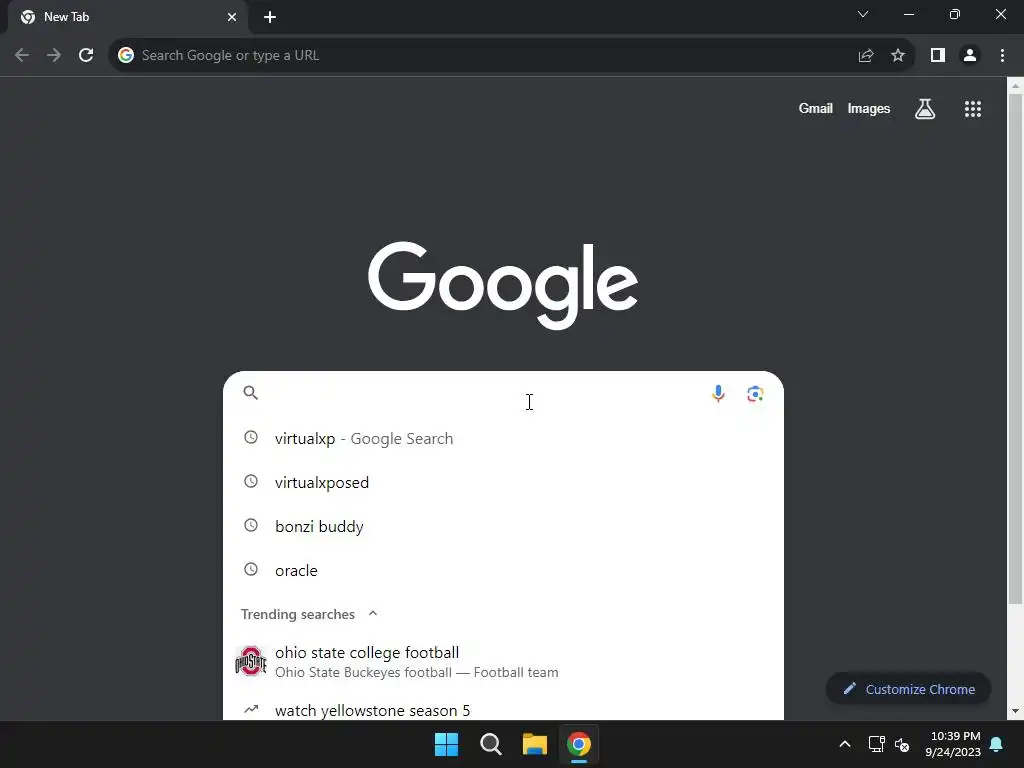
Task: Start voice search with the microphone
Action: coord(718,393)
